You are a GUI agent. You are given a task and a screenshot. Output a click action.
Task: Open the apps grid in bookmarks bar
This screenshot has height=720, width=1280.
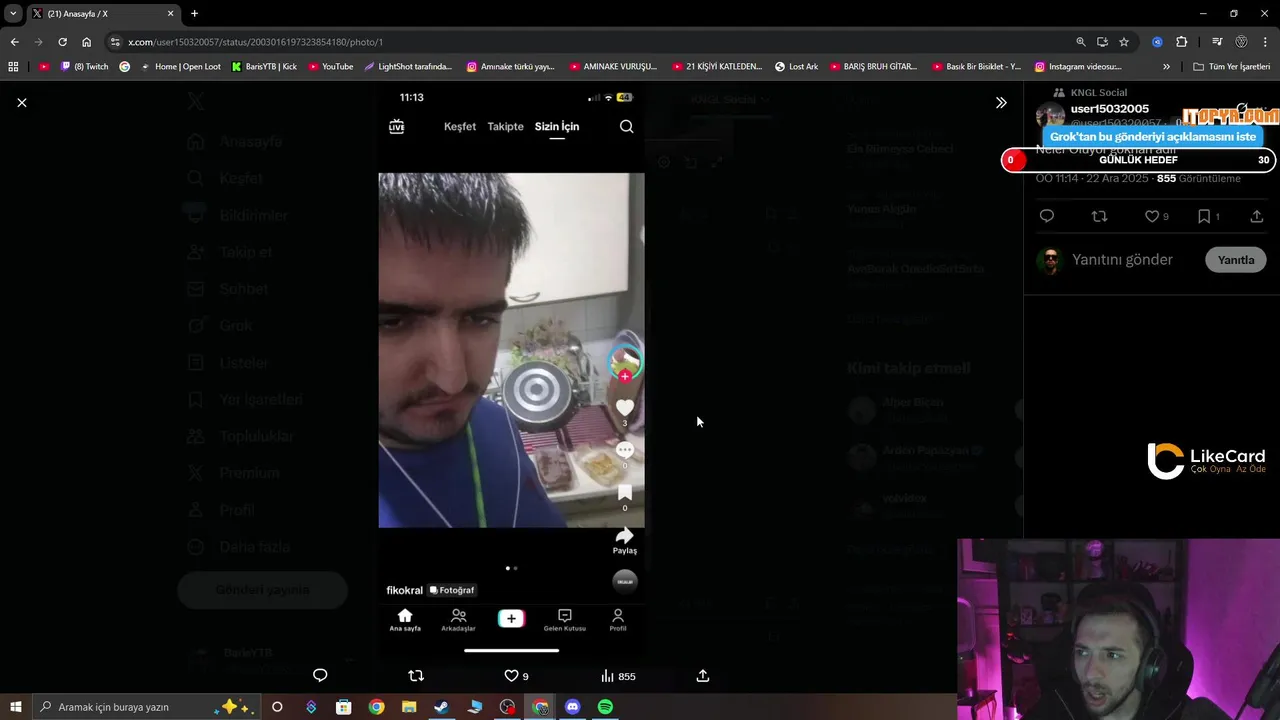pos(13,67)
